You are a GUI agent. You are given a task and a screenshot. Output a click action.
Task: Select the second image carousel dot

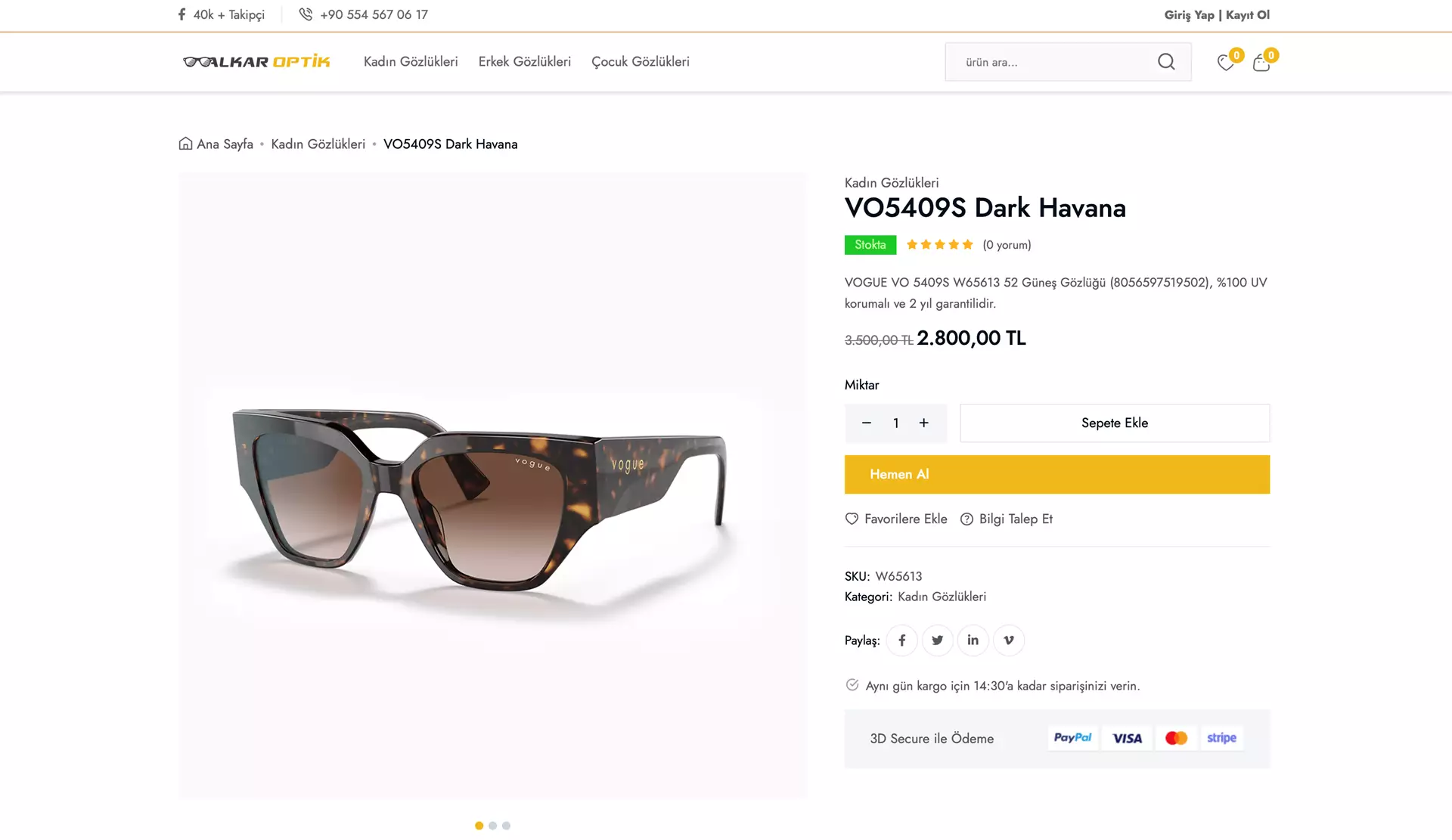pyautogui.click(x=492, y=826)
